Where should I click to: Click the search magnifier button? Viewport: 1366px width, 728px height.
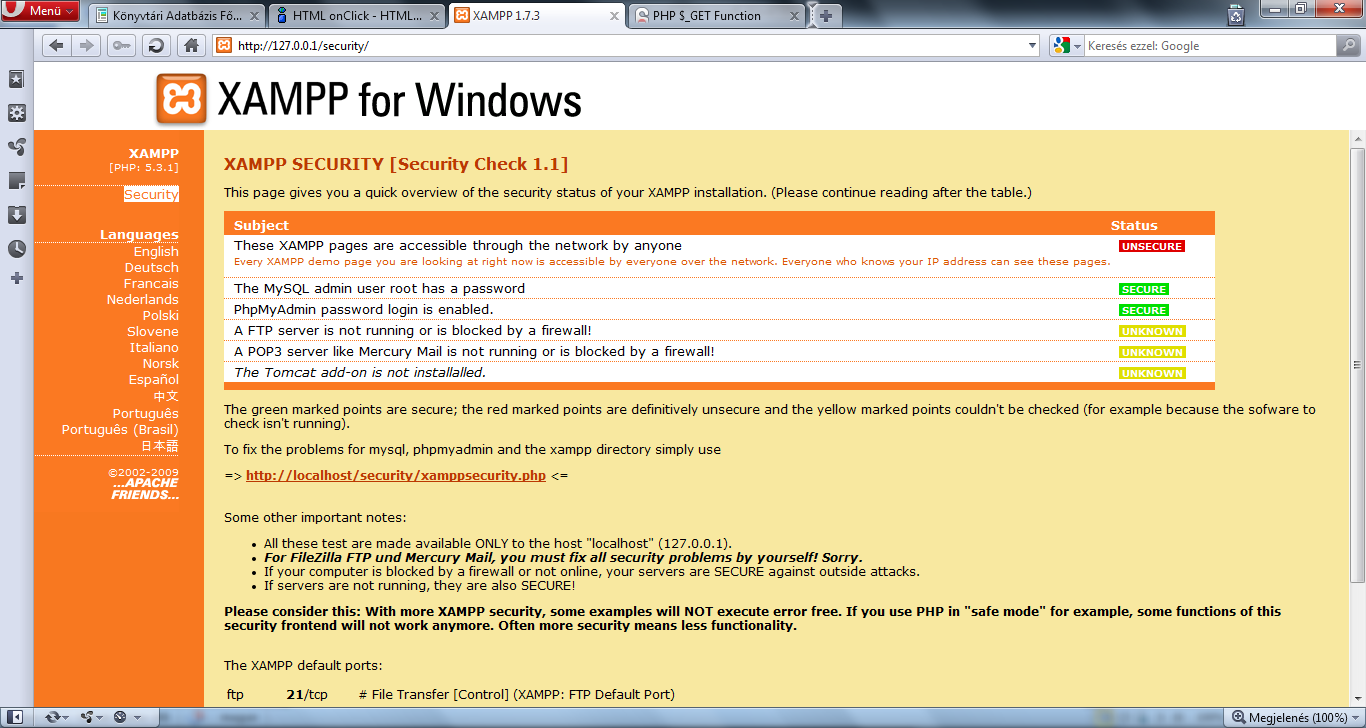coord(1349,46)
